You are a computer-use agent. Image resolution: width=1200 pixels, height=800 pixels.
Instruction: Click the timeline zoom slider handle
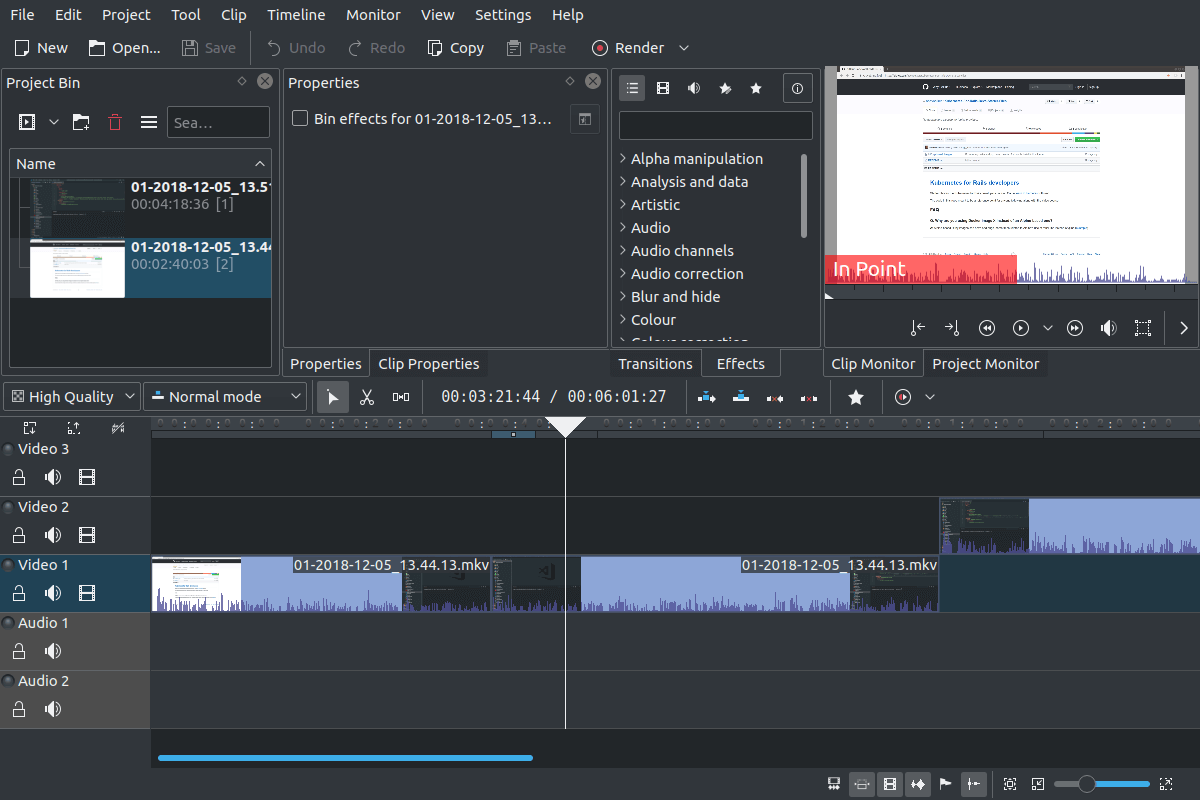1086,784
